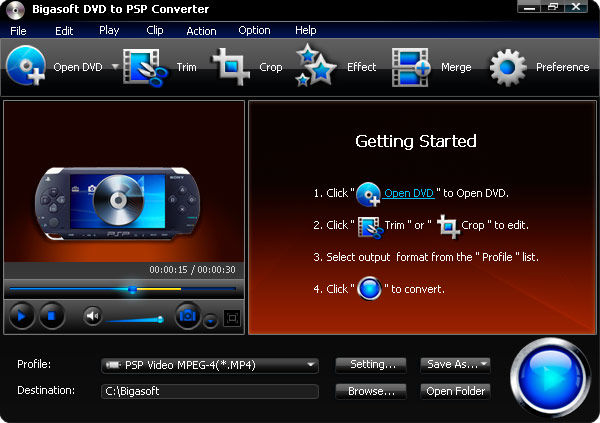
Task: Open Preference gear icon
Action: click(x=508, y=67)
